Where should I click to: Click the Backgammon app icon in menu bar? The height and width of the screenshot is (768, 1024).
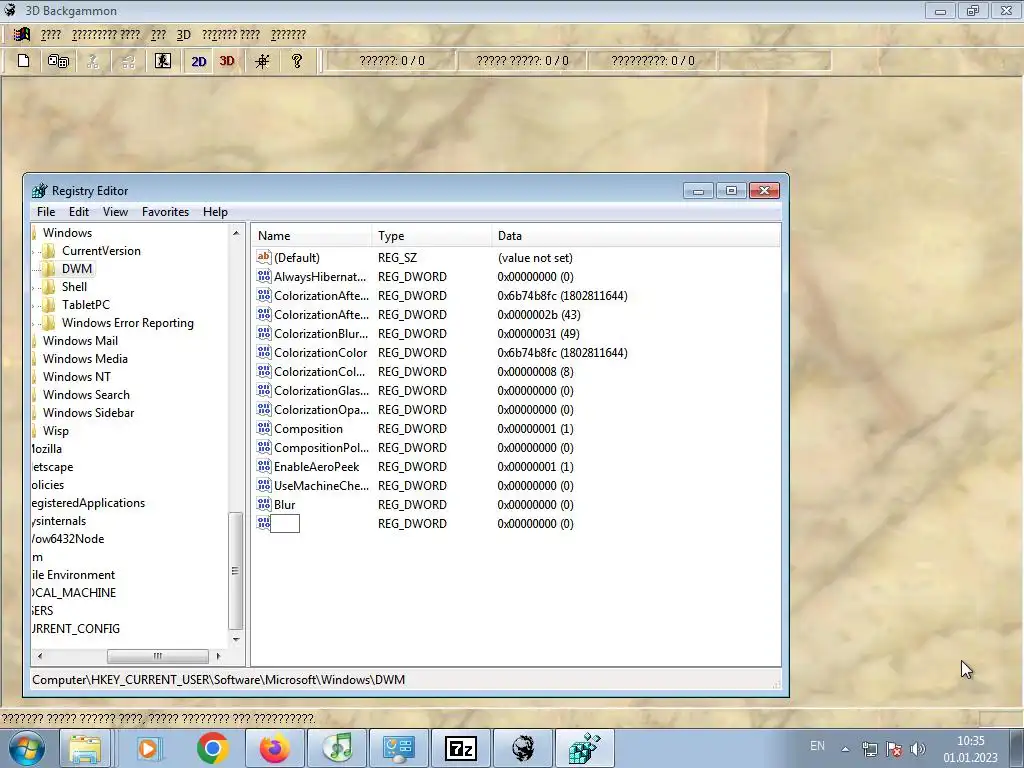[x=22, y=34]
